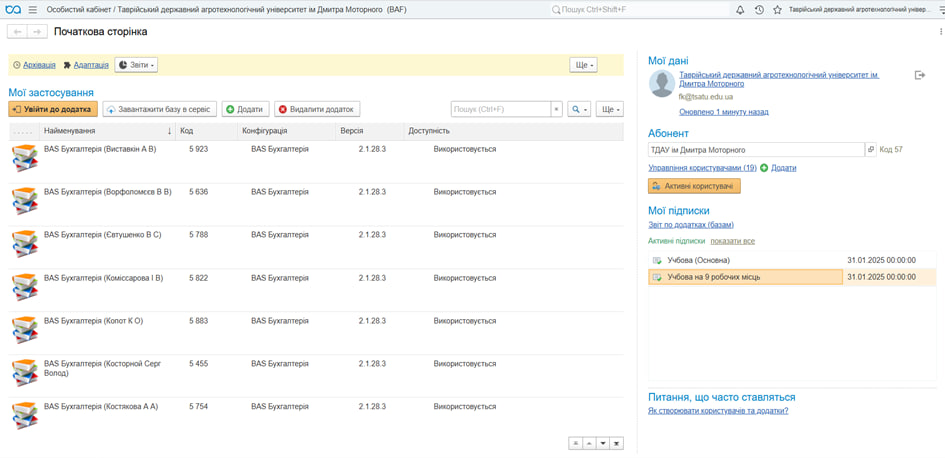Click the log out icon in Мої дані
945x458 pixels.
click(x=920, y=75)
